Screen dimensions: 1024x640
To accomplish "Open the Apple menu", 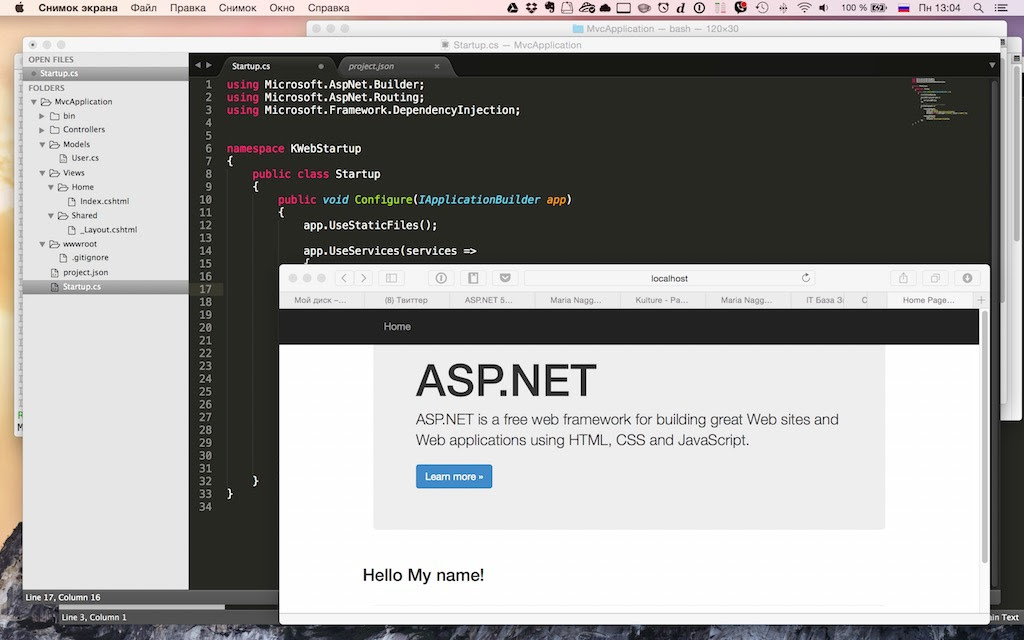I will tap(19, 8).
